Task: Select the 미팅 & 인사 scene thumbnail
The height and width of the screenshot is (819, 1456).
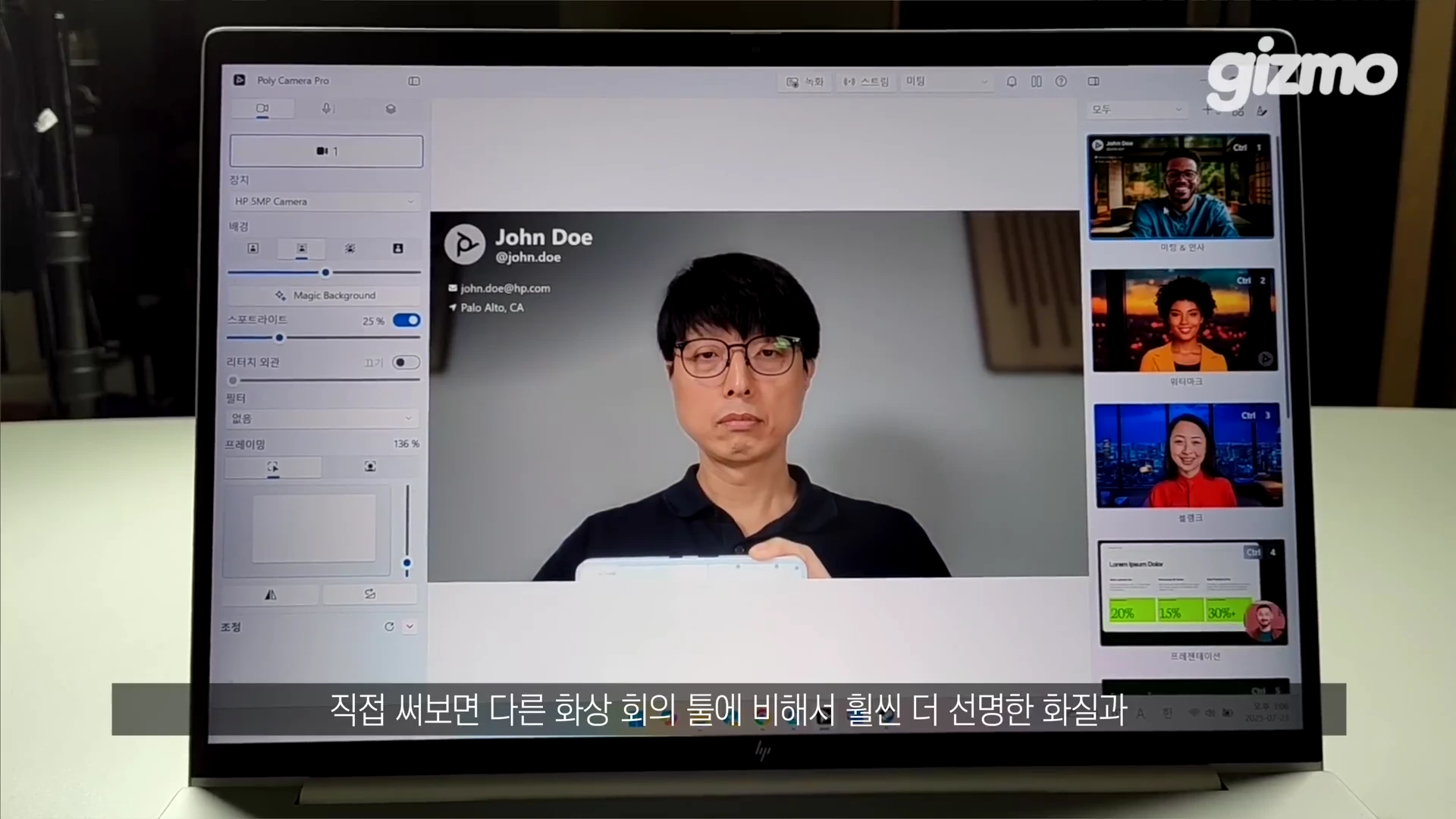Action: click(x=1181, y=187)
